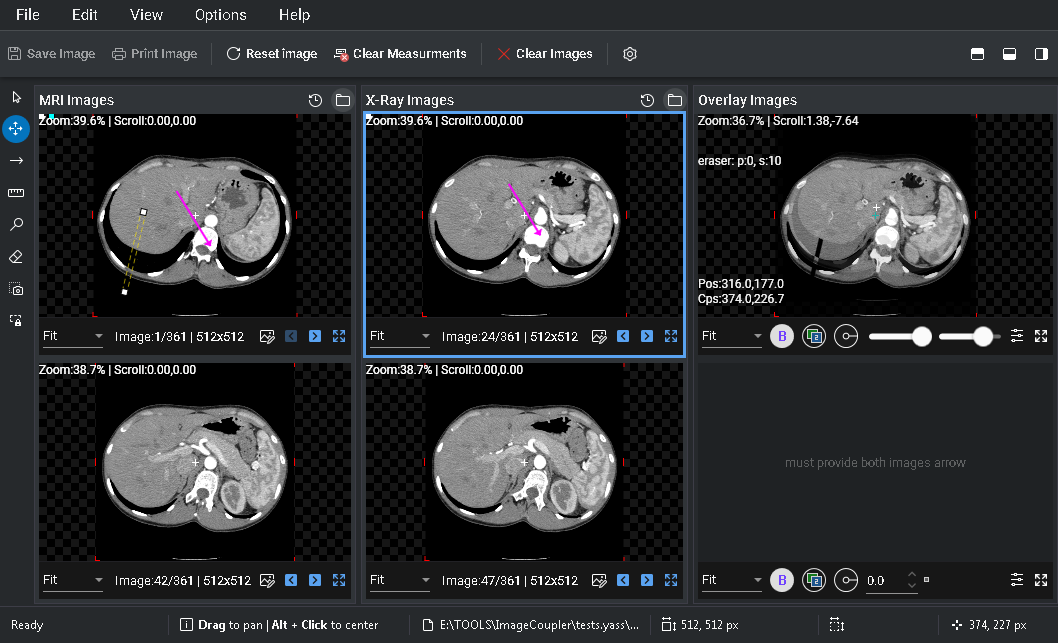Open Fit dropdown in lower overlay viewer

[x=731, y=580]
